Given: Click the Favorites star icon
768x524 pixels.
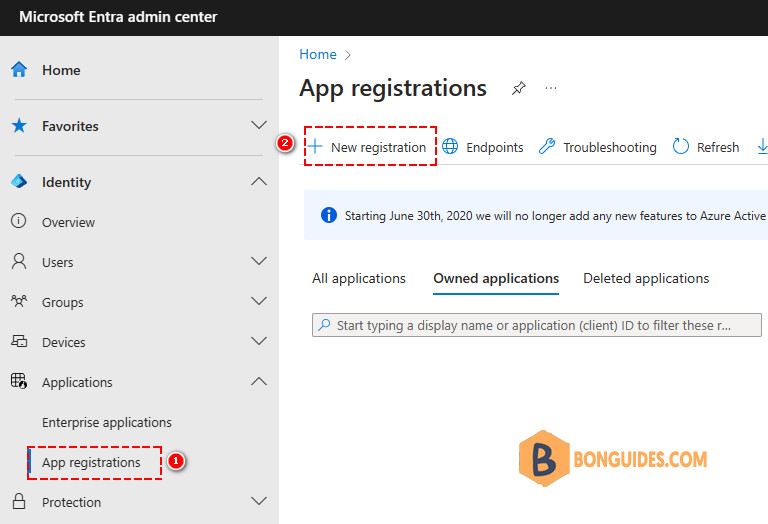Looking at the screenshot, I should [19, 126].
